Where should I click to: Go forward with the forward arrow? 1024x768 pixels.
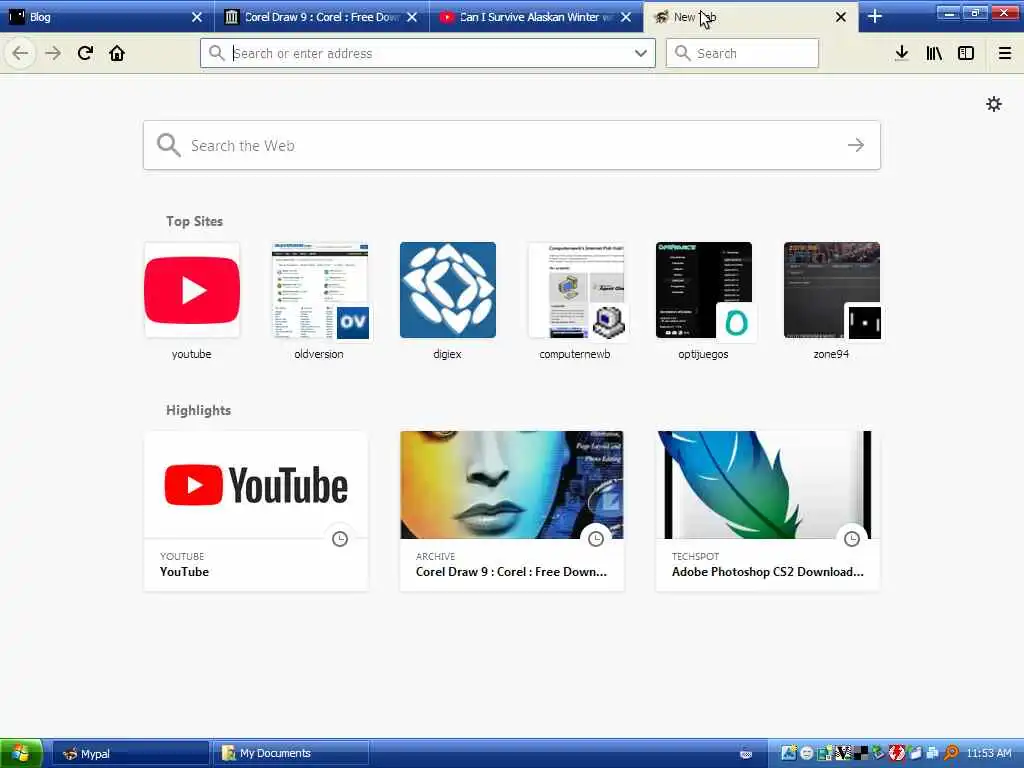click(53, 53)
